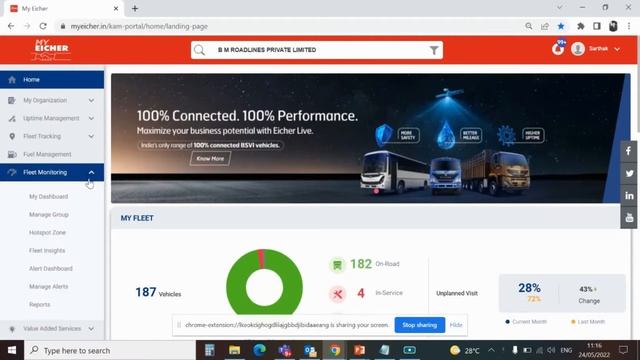The height and width of the screenshot is (360, 640).
Task: Open Fuel Management
Action: (x=47, y=154)
